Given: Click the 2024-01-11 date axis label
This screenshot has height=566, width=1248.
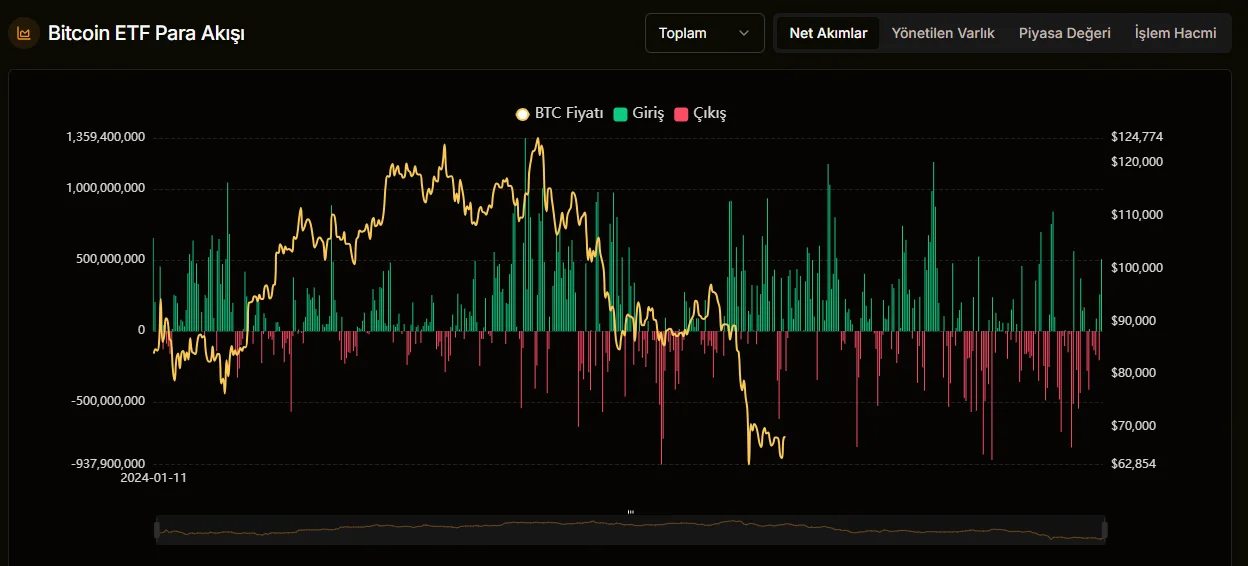Looking at the screenshot, I should (153, 478).
